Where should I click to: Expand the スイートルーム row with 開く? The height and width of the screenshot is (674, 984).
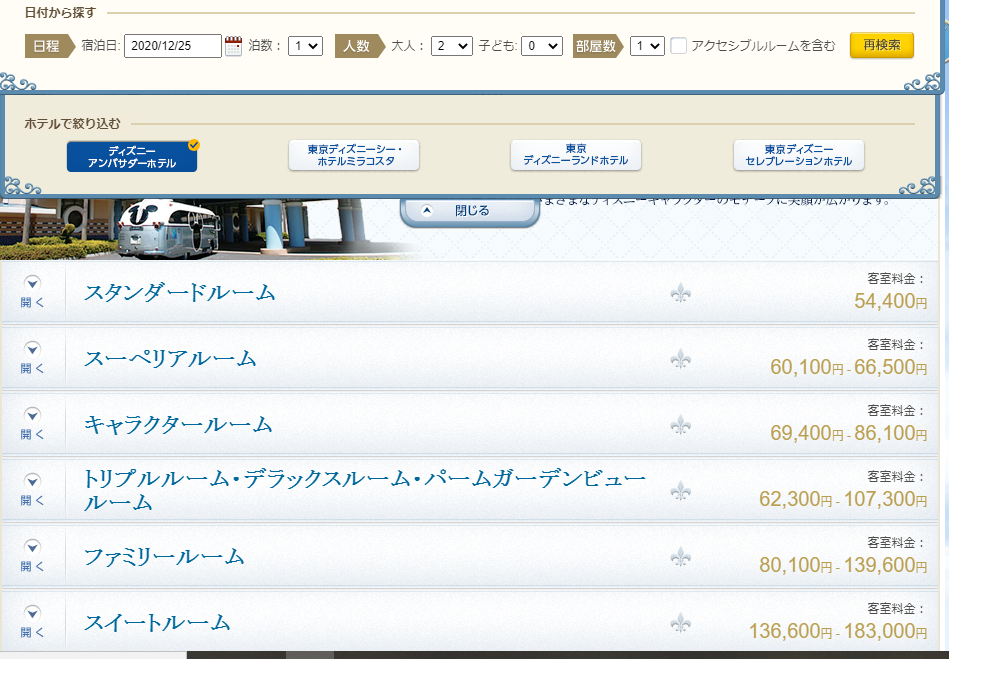[x=32, y=622]
